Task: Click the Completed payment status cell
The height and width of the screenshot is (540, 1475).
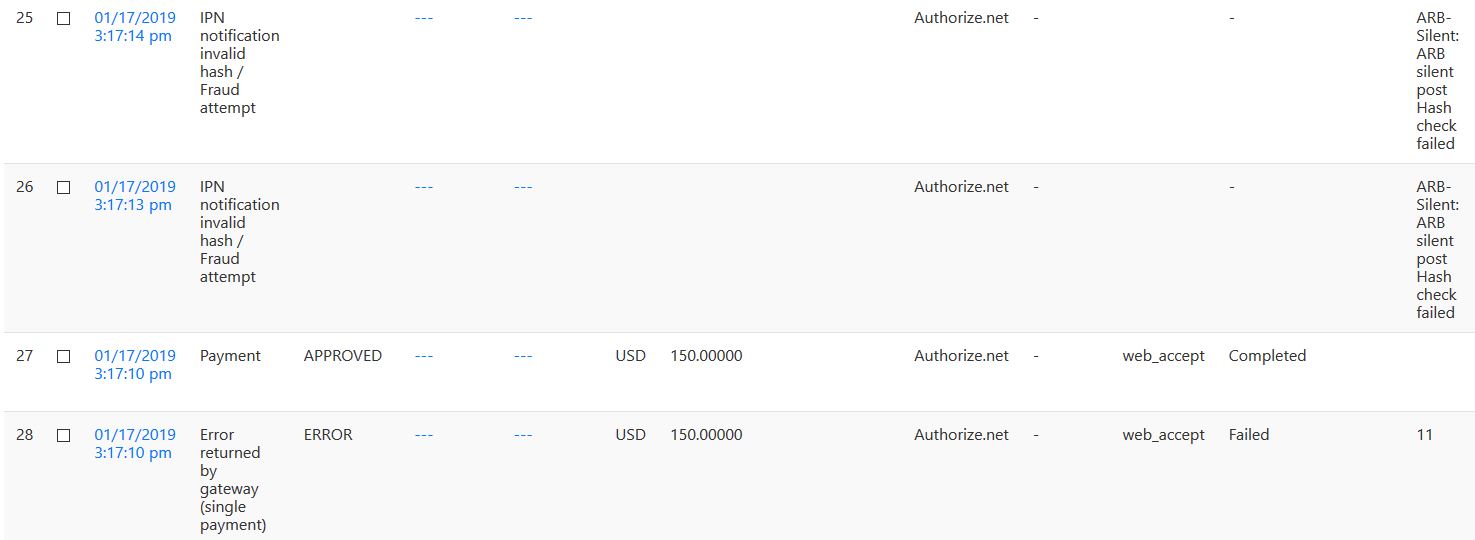Action: pyautogui.click(x=1267, y=356)
